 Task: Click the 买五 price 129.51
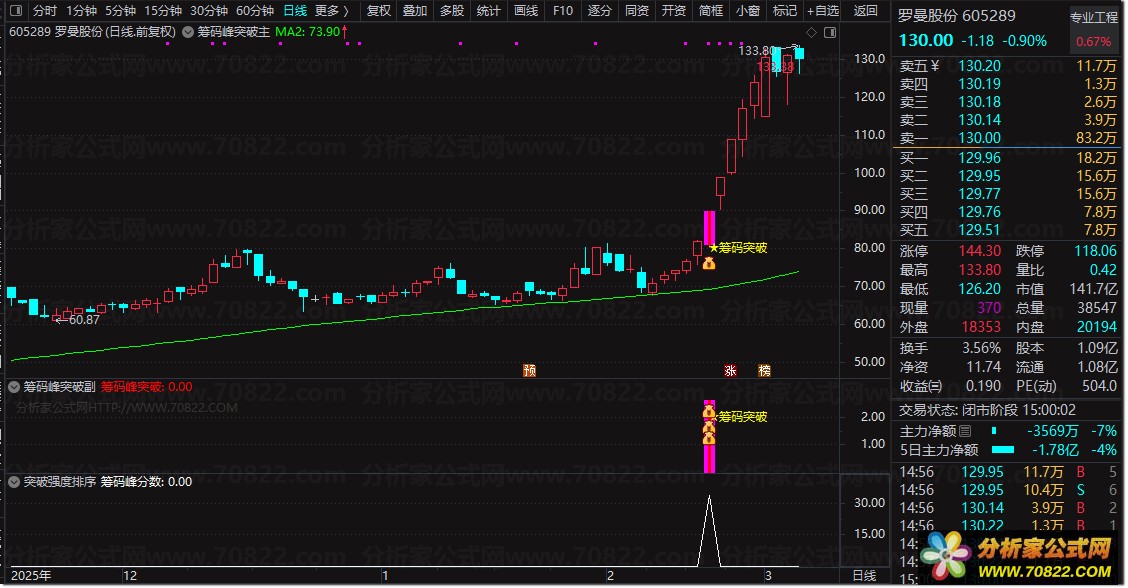point(979,230)
